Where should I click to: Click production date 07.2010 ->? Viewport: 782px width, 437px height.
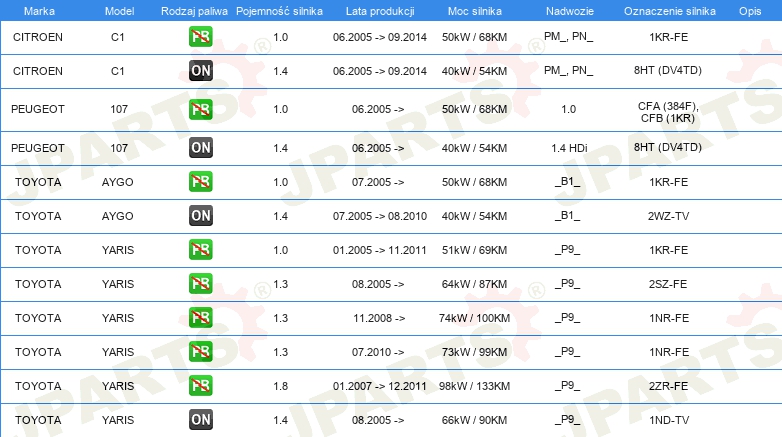[x=378, y=352]
